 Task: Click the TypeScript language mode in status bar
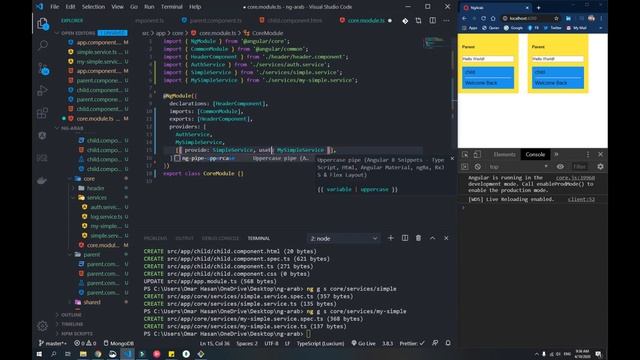tap(320, 343)
